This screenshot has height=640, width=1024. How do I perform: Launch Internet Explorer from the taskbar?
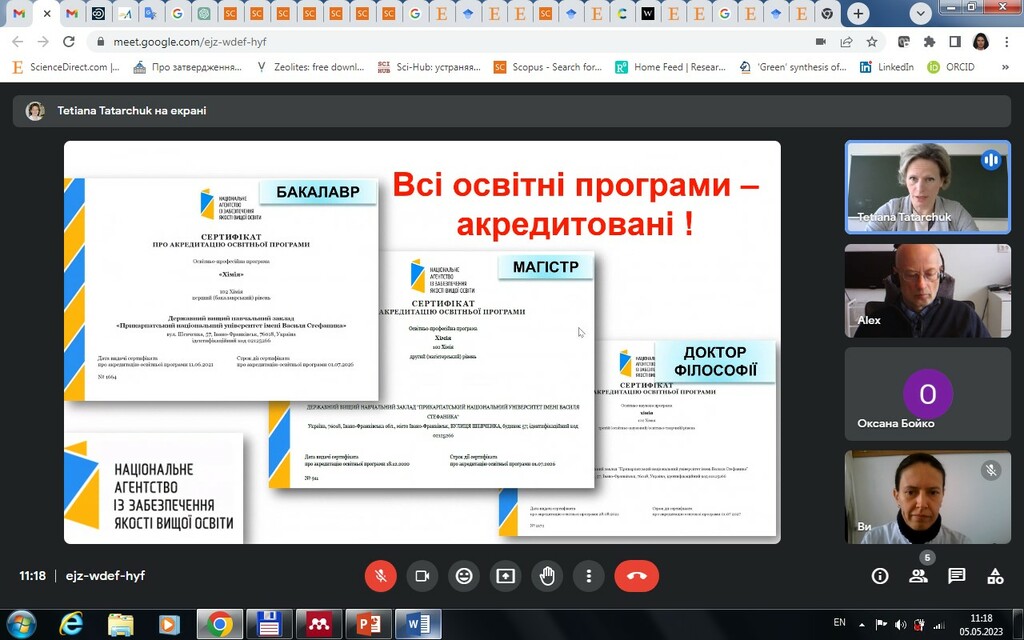coord(71,625)
